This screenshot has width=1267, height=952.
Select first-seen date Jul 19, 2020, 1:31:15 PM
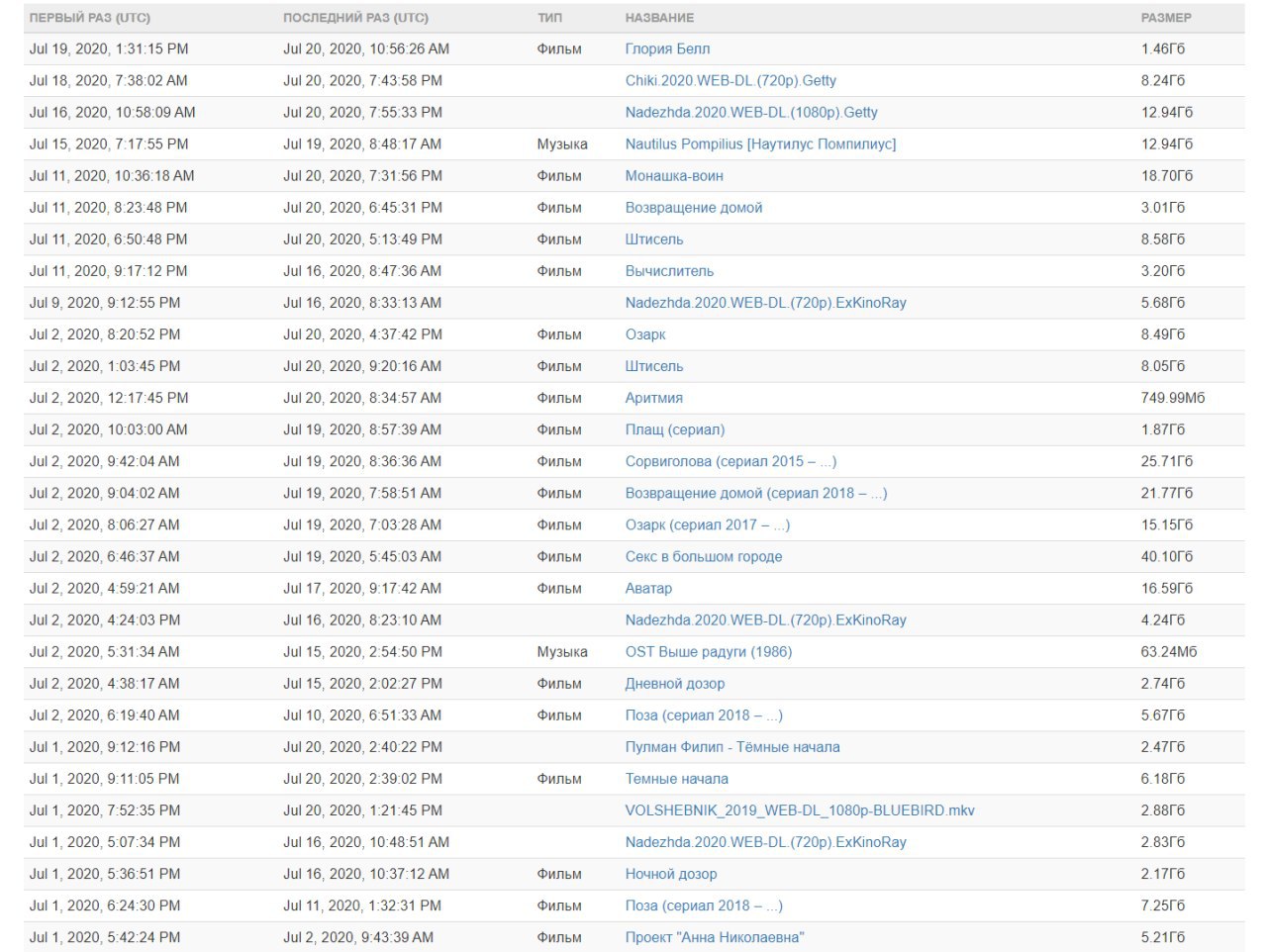pos(109,48)
